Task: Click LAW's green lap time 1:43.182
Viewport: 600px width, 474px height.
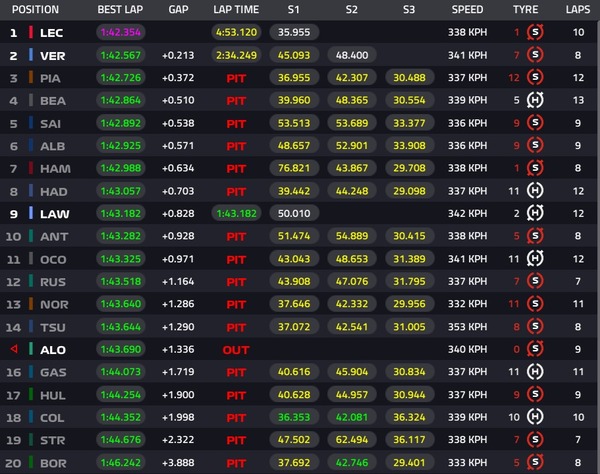Action: coord(236,213)
